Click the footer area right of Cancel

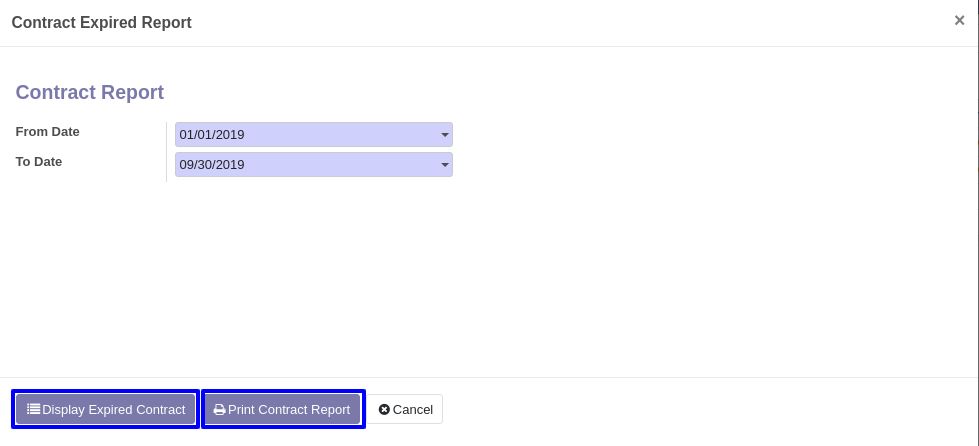tap(706, 409)
